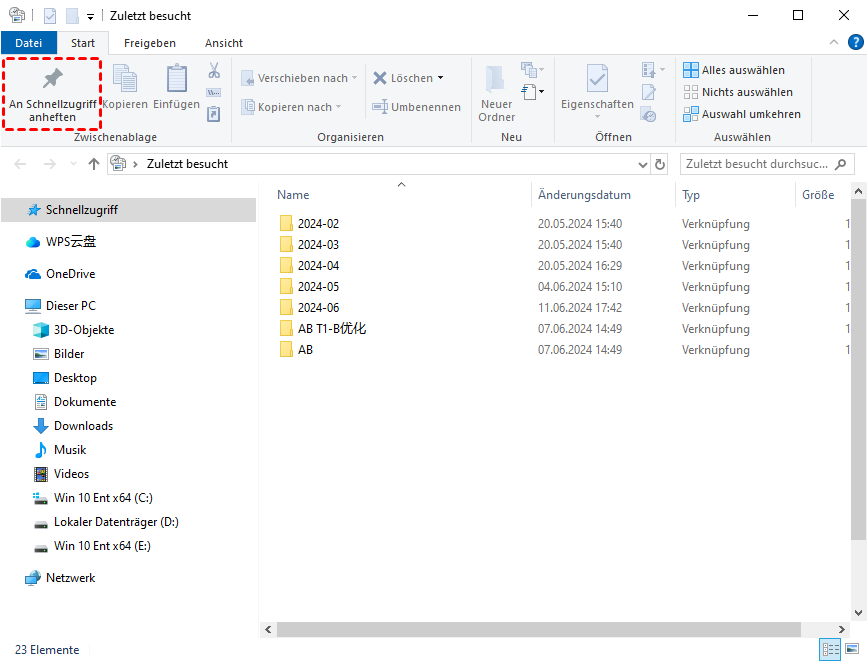
Task: Click the Kopieren ribbon button
Action: (125, 87)
